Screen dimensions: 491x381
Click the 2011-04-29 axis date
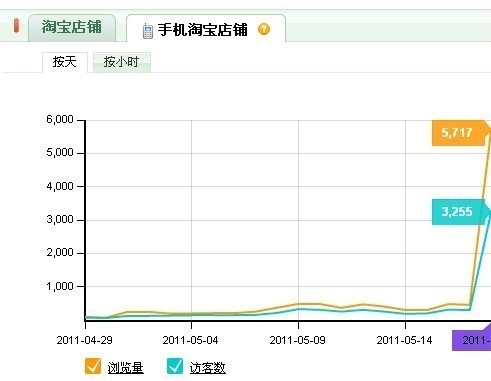[85, 340]
